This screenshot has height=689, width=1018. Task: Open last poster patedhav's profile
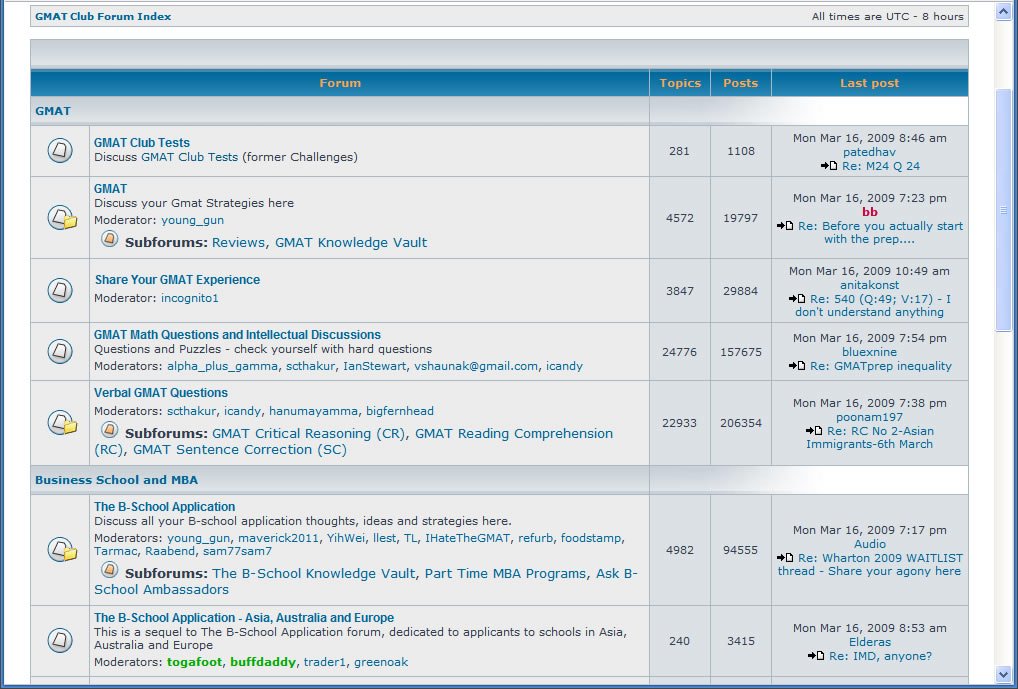pos(869,152)
